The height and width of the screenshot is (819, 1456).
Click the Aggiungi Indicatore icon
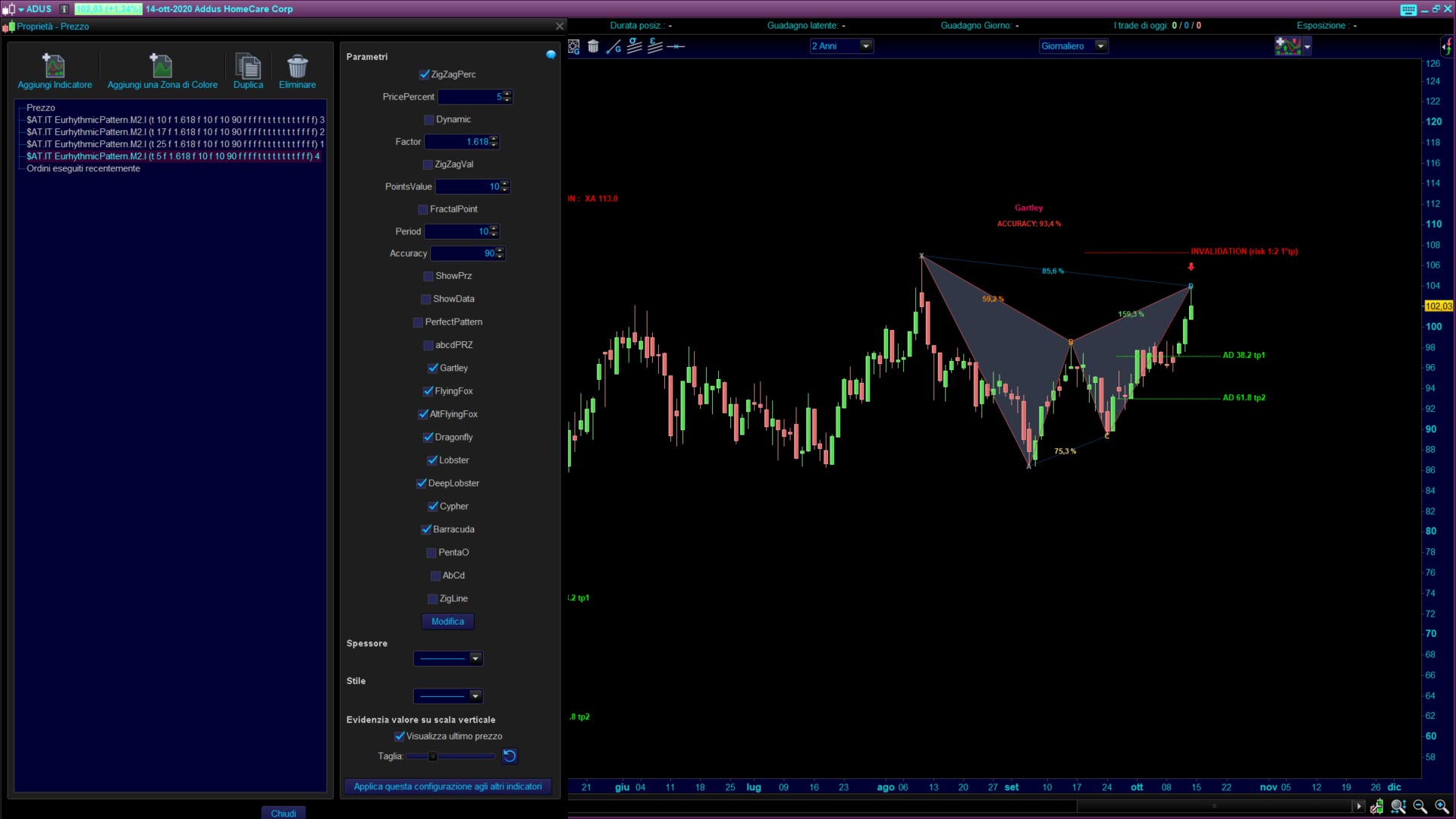[x=54, y=67]
